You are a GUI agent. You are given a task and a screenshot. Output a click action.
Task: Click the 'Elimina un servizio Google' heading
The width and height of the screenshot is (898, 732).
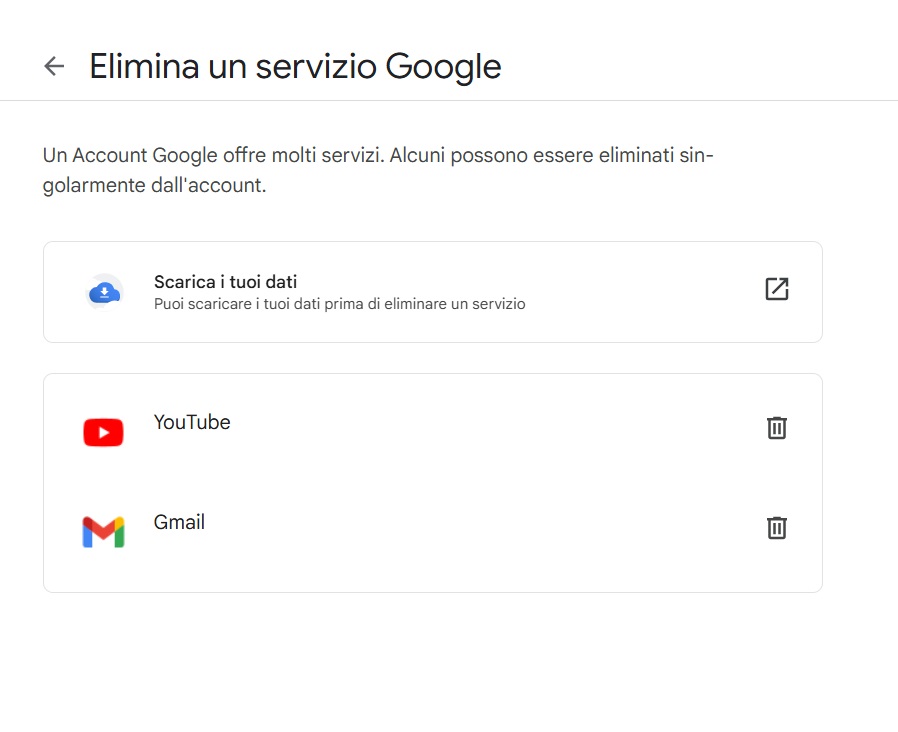(x=295, y=66)
